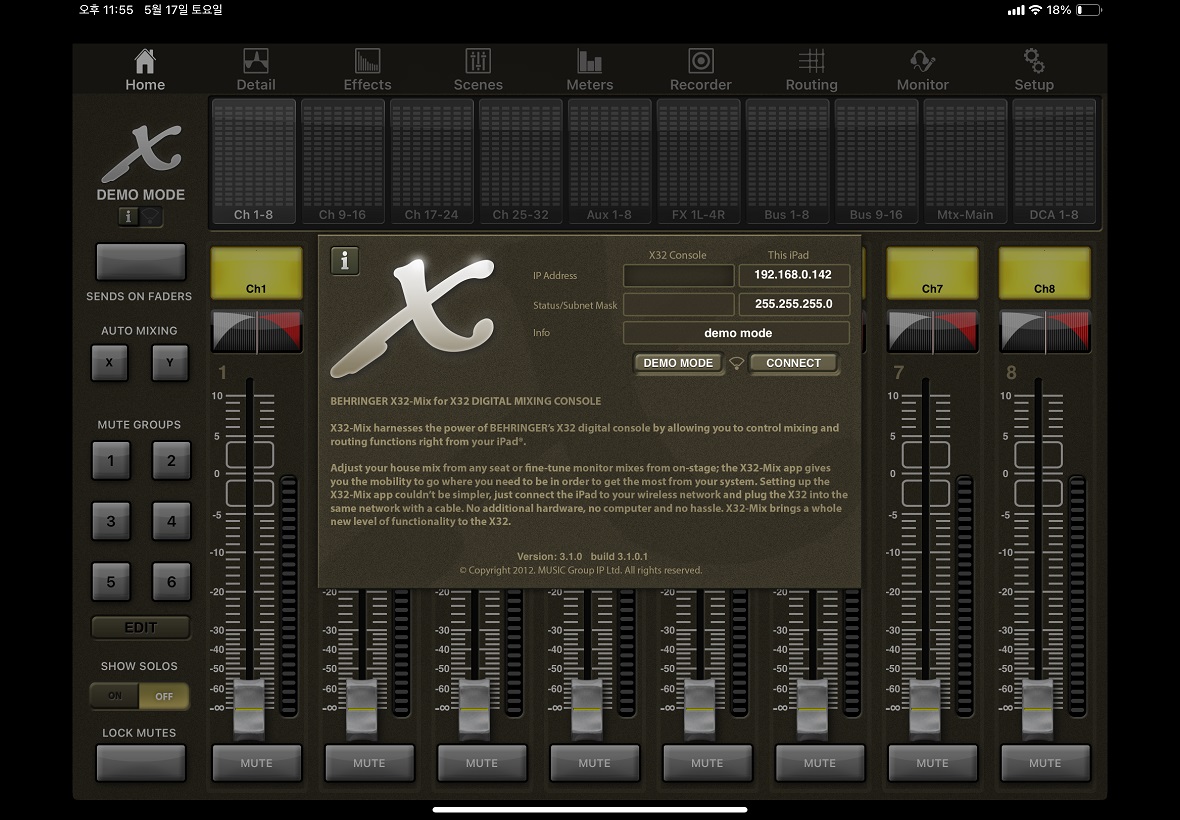Mute channel 5
1180x820 pixels.
[x=707, y=763]
